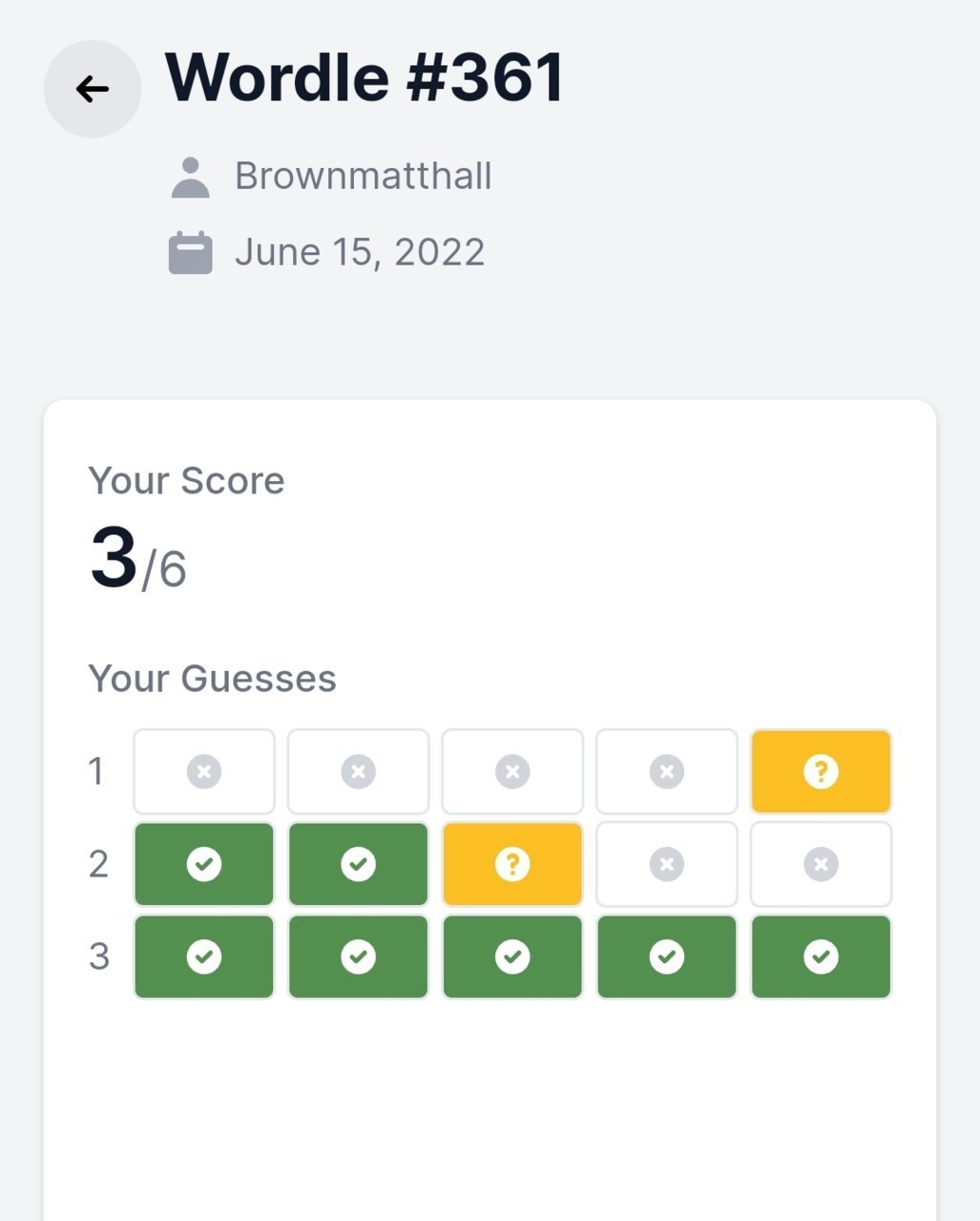980x1221 pixels.
Task: Select the yellow question tile in guess 2
Action: point(512,864)
